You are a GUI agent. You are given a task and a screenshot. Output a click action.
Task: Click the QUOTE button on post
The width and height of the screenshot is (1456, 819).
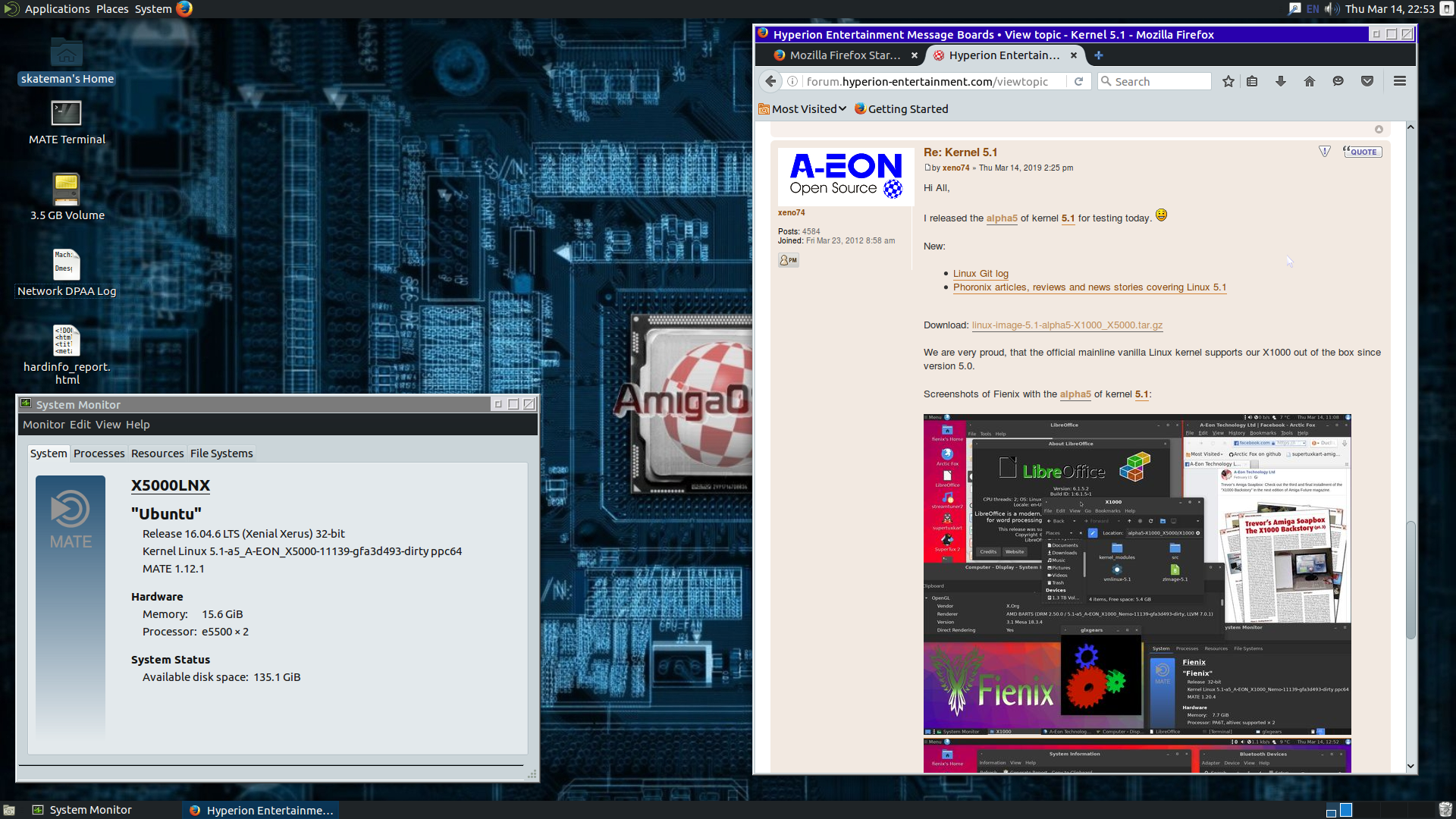point(1363,152)
